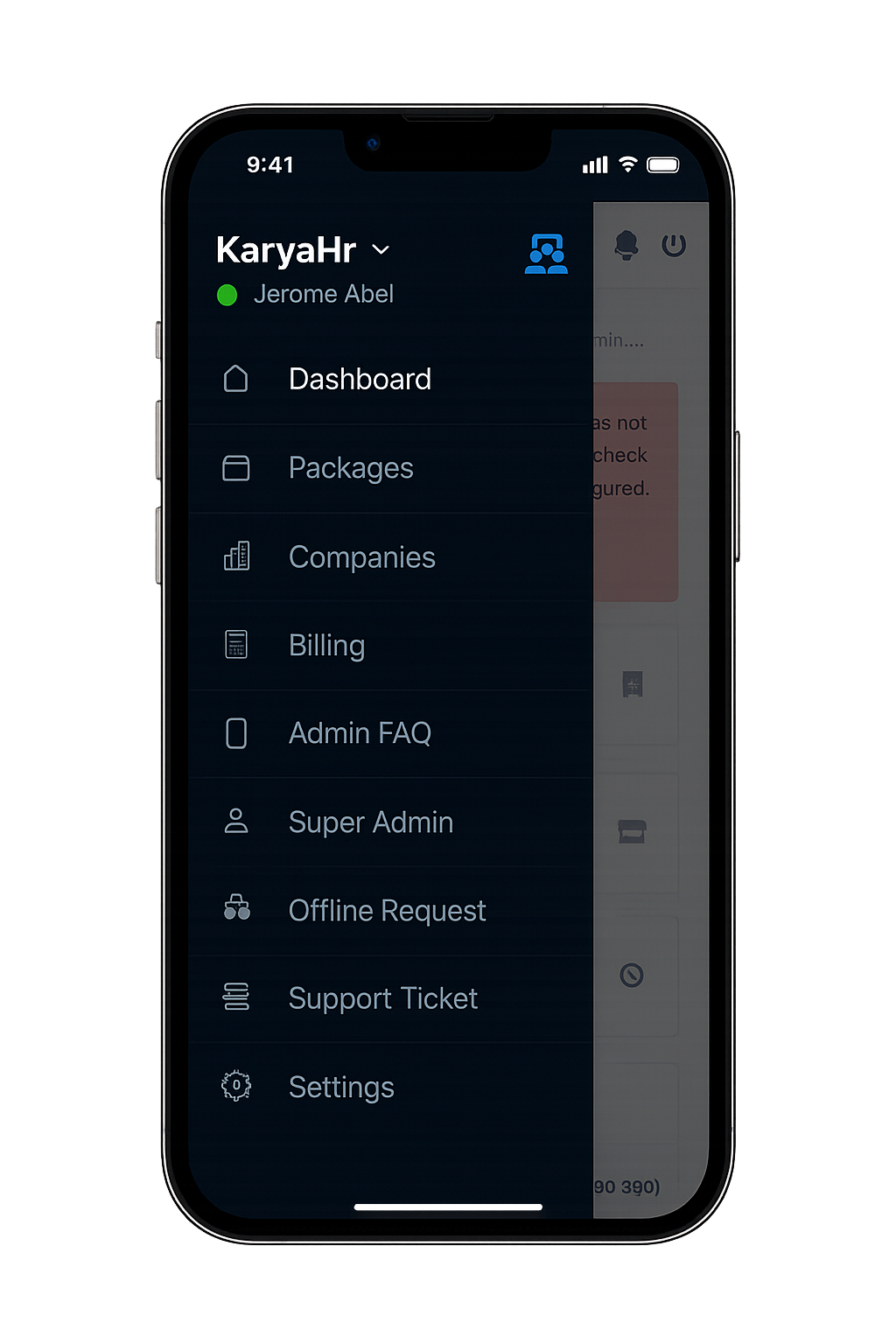Click the Dashboard home icon
Viewport: 896px width, 1344px height.
click(x=236, y=379)
